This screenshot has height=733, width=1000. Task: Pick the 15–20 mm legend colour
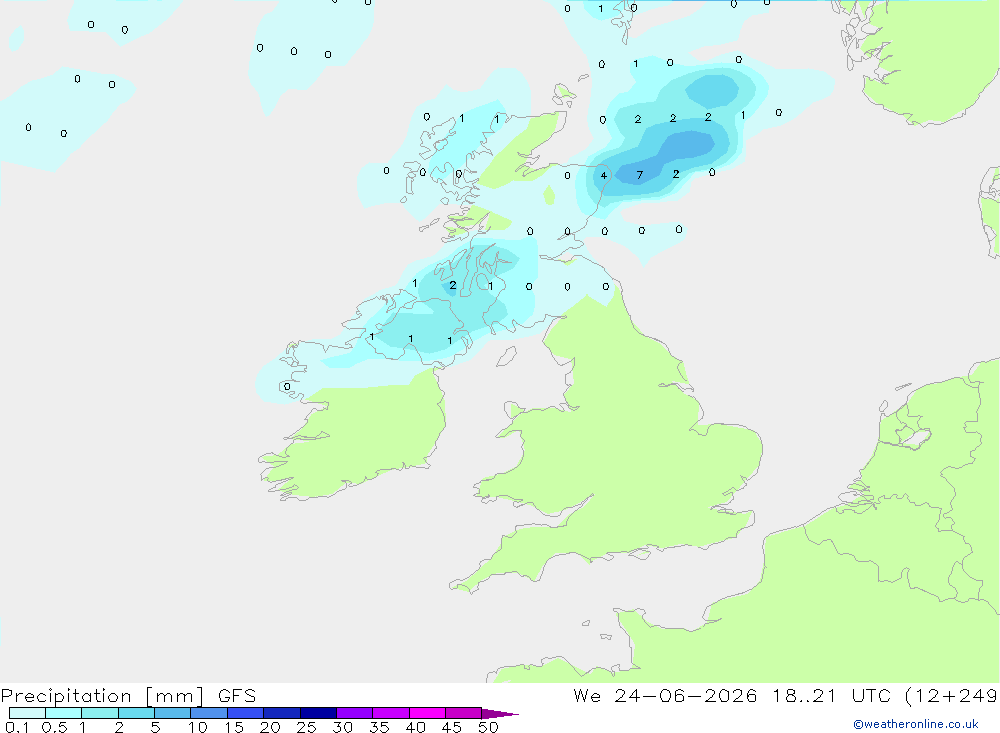[x=246, y=713]
